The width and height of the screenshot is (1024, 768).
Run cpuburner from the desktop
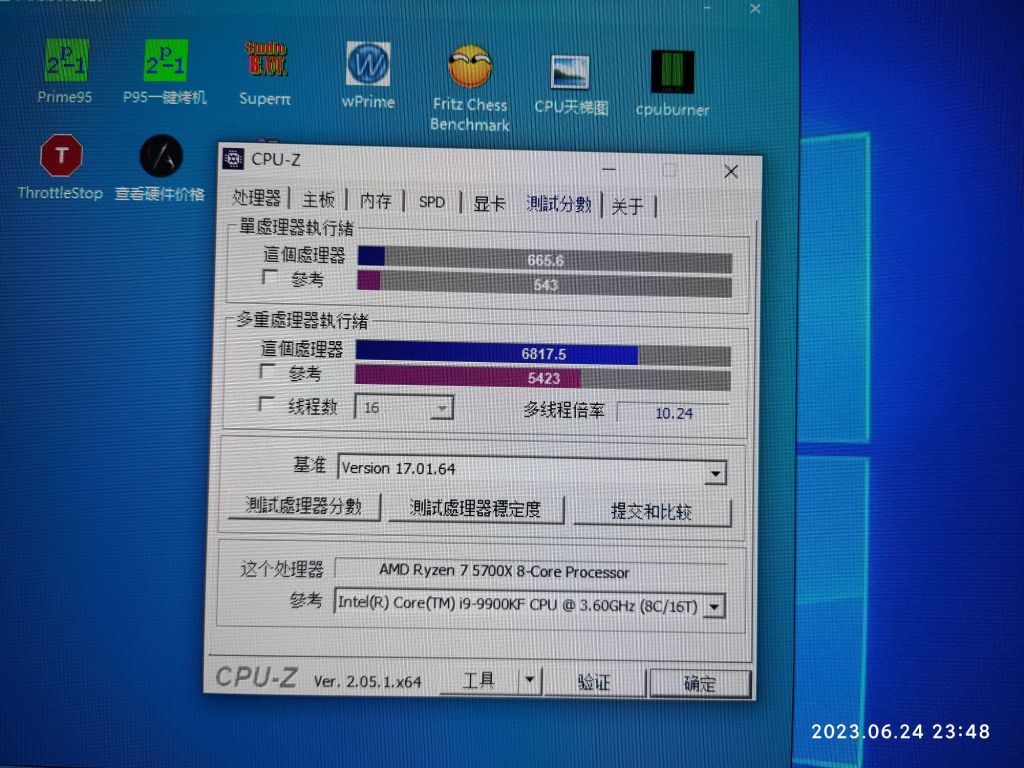671,70
